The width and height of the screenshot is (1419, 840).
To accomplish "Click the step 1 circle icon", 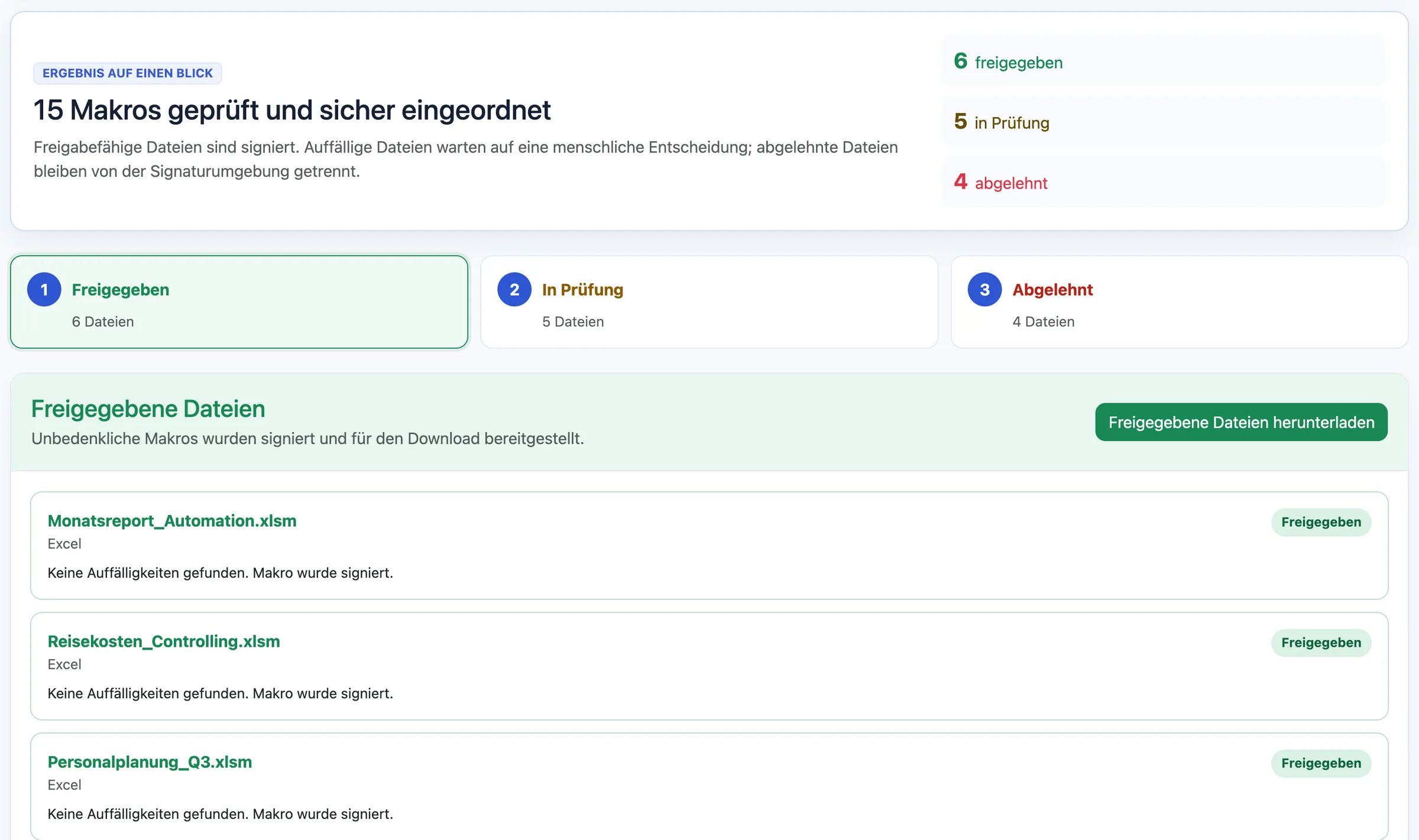I will pyautogui.click(x=44, y=290).
